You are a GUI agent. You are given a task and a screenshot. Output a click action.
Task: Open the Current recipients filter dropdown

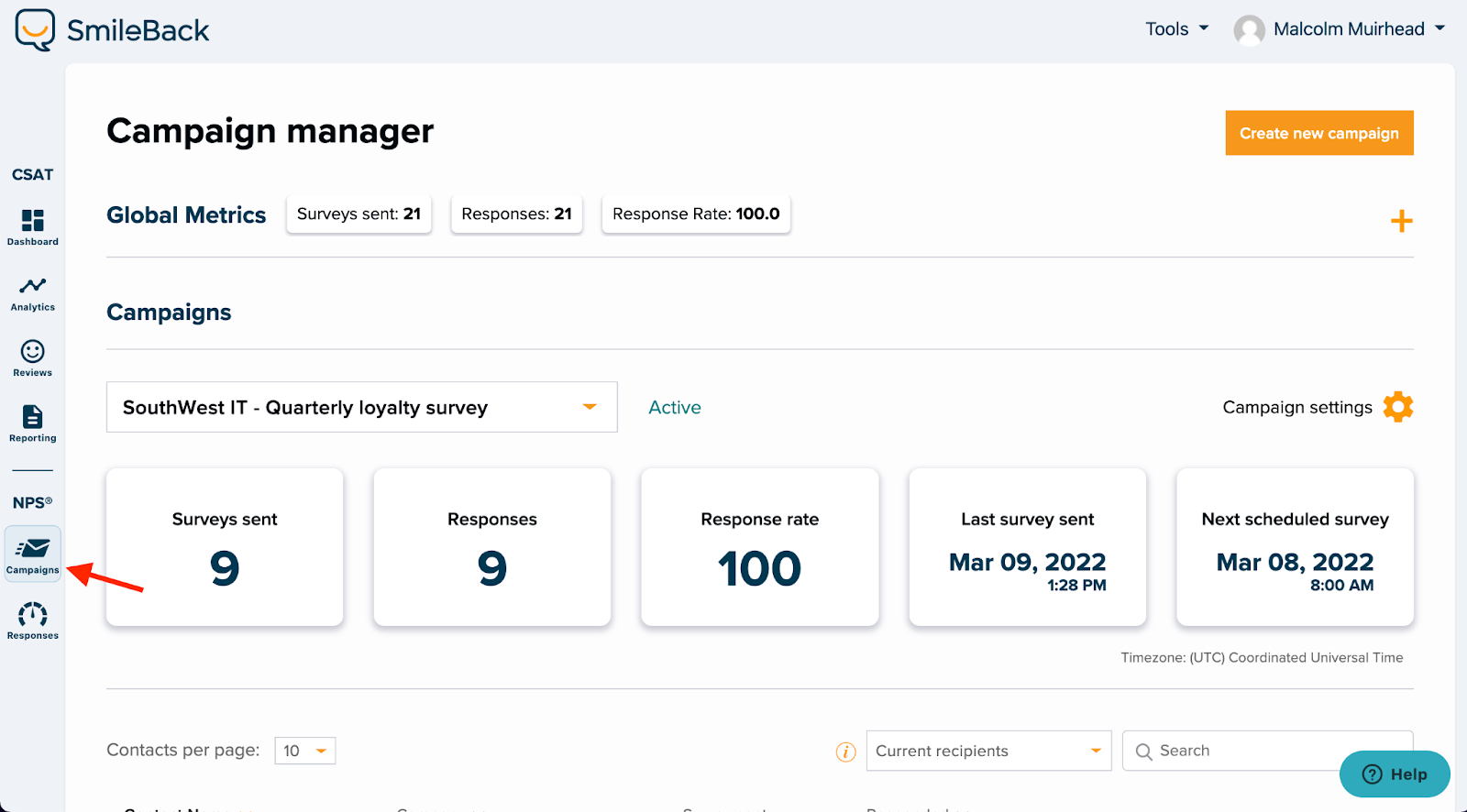point(988,751)
